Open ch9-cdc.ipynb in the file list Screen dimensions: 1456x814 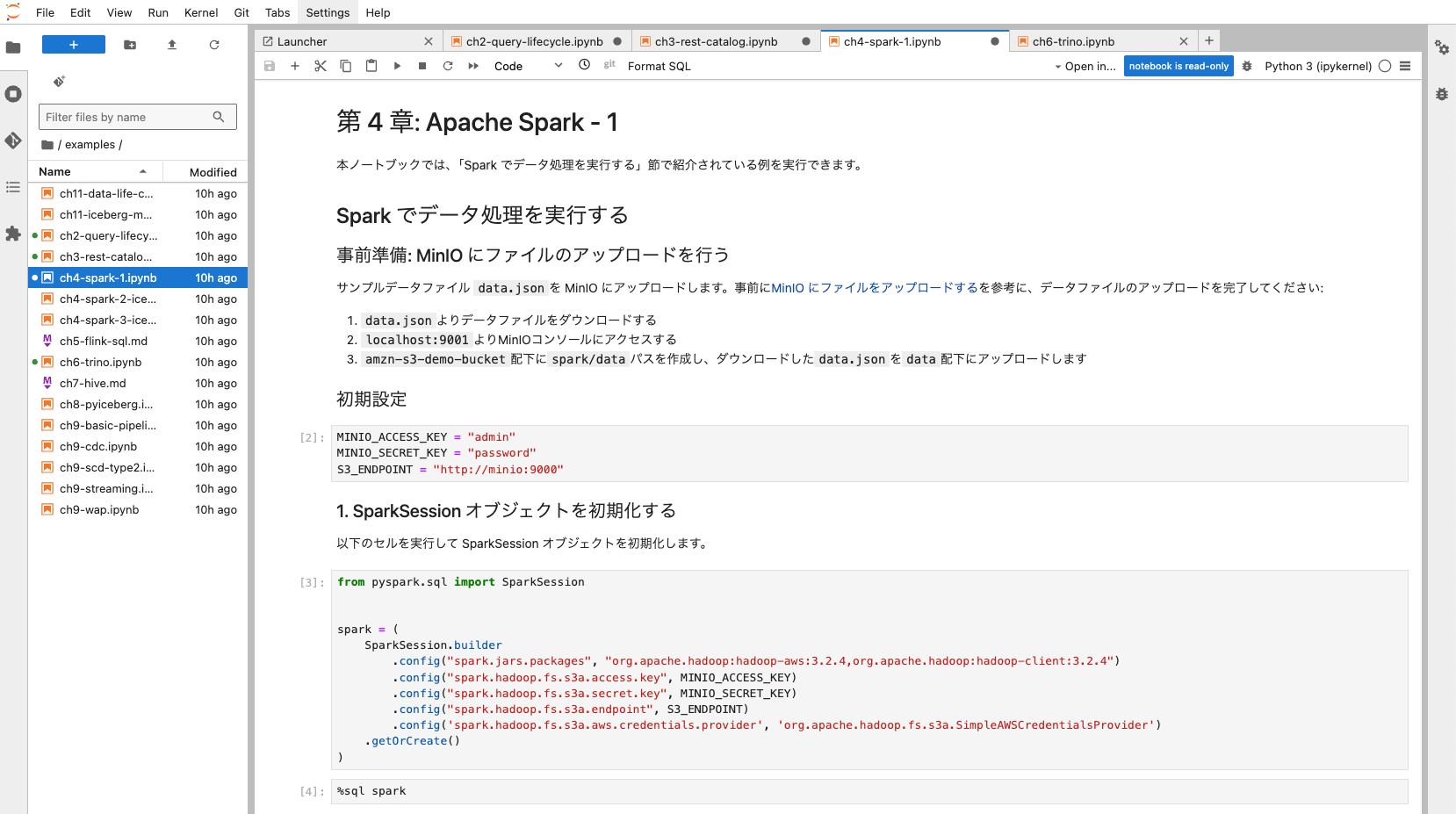pyautogui.click(x=98, y=446)
